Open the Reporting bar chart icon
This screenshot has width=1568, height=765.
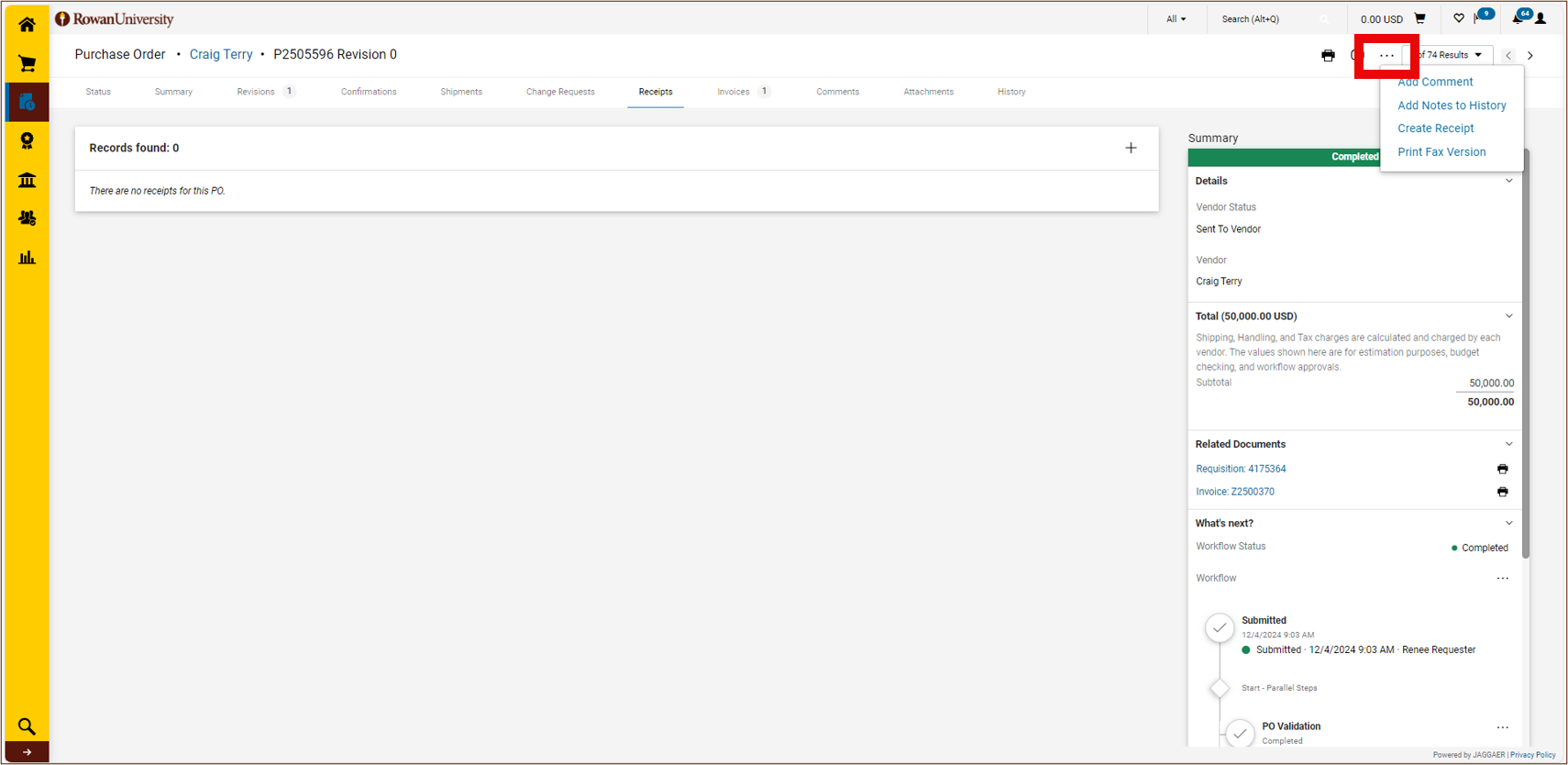pyautogui.click(x=27, y=258)
